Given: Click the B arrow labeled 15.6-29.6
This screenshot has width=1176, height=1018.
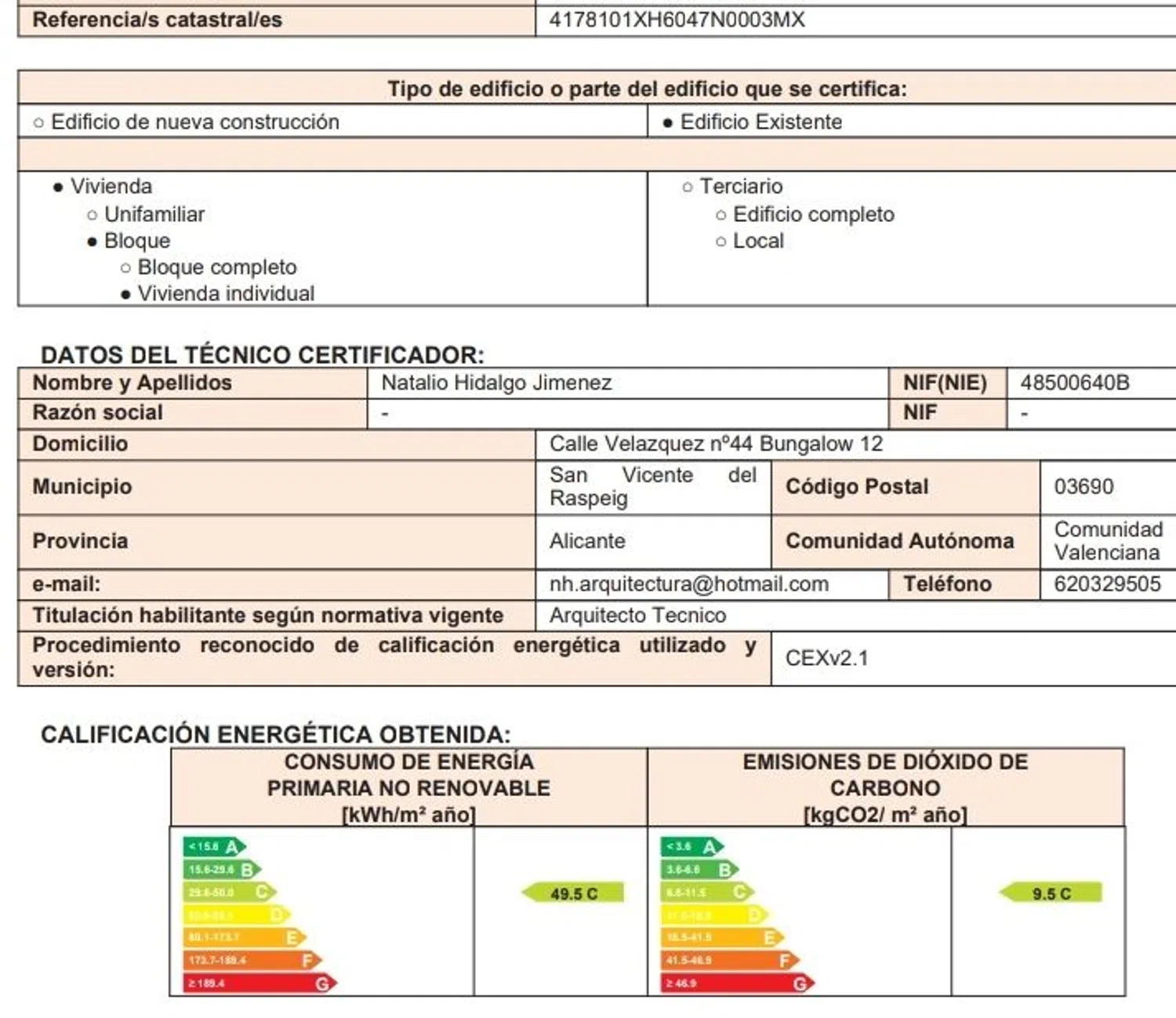Looking at the screenshot, I should coord(223,870).
